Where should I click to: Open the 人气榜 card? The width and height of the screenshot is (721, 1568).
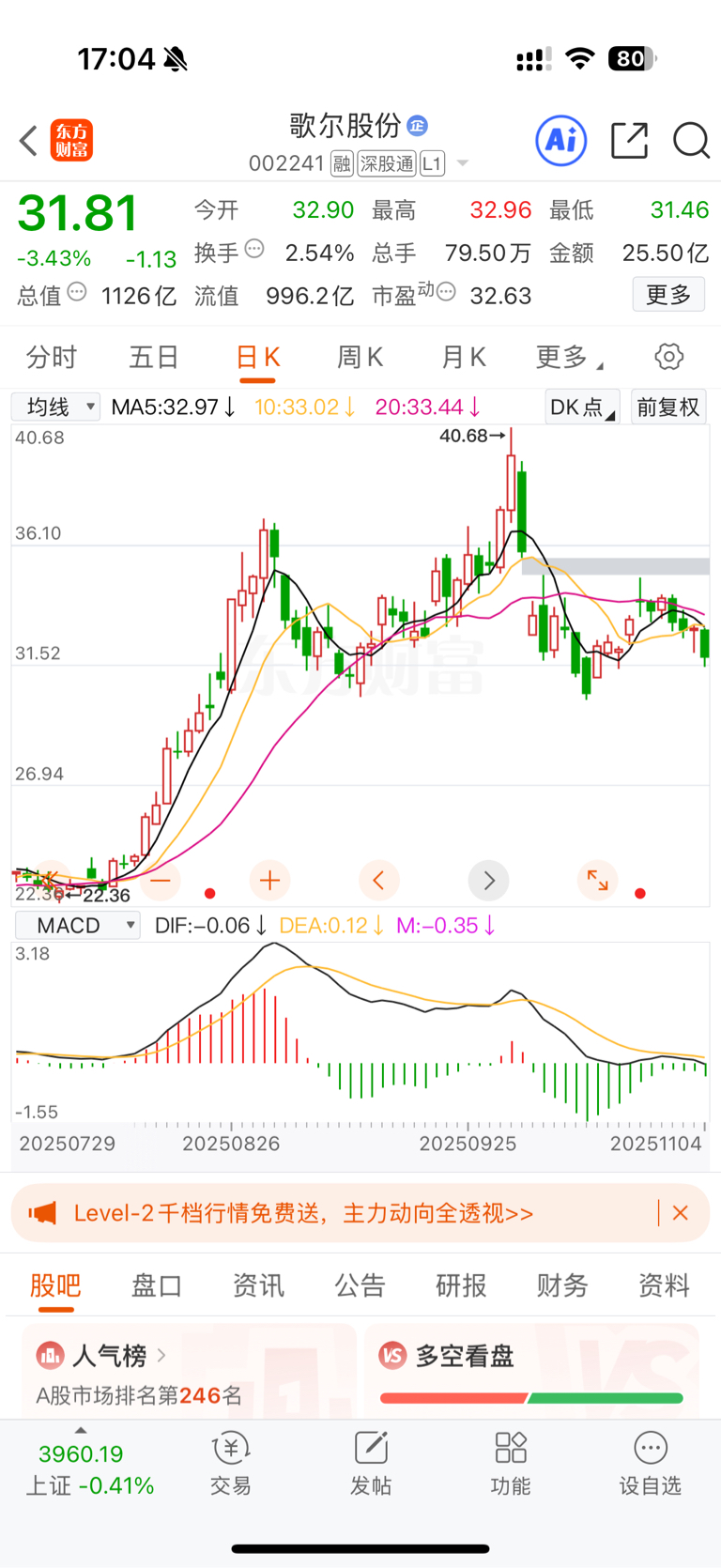point(189,1372)
